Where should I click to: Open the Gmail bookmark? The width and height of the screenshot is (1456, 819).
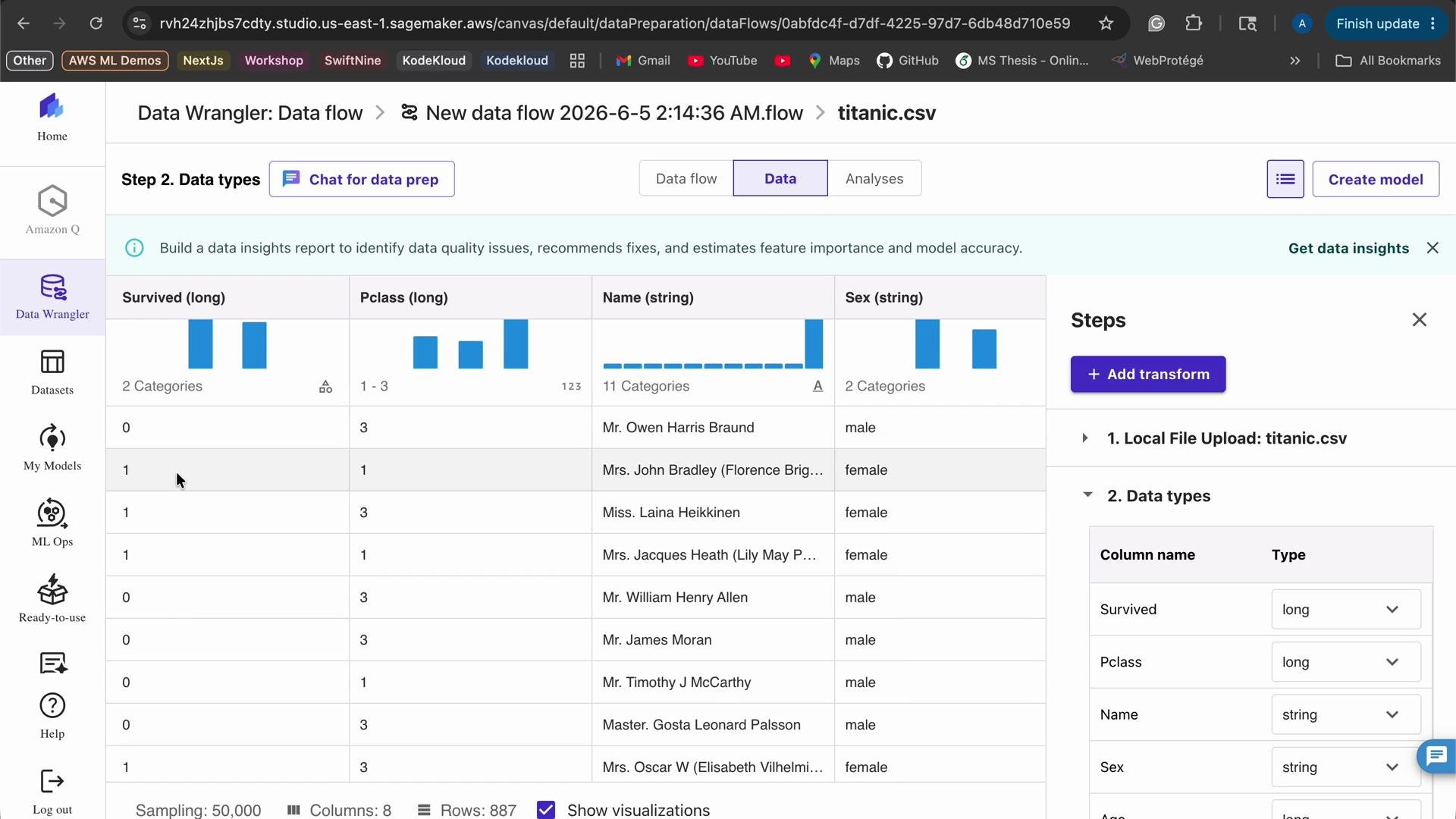(x=643, y=61)
